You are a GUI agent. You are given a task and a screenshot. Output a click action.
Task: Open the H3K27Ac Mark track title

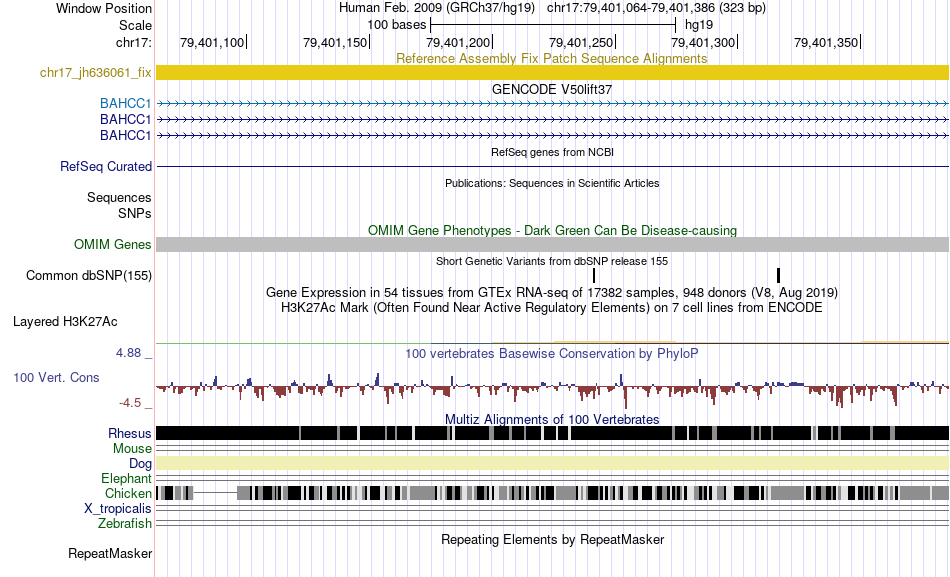click(x=551, y=307)
